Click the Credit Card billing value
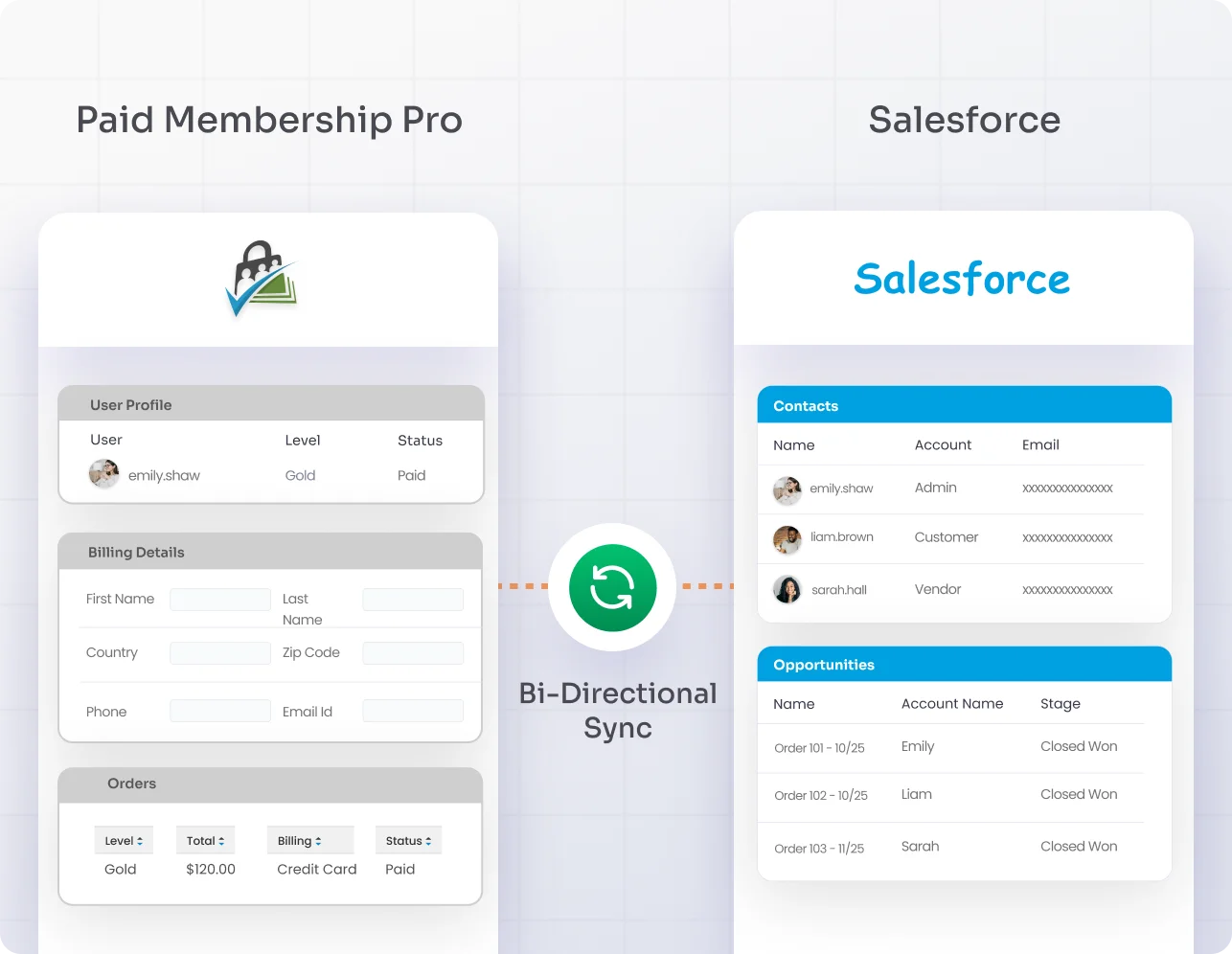This screenshot has width=1232, height=954. pyautogui.click(x=317, y=870)
